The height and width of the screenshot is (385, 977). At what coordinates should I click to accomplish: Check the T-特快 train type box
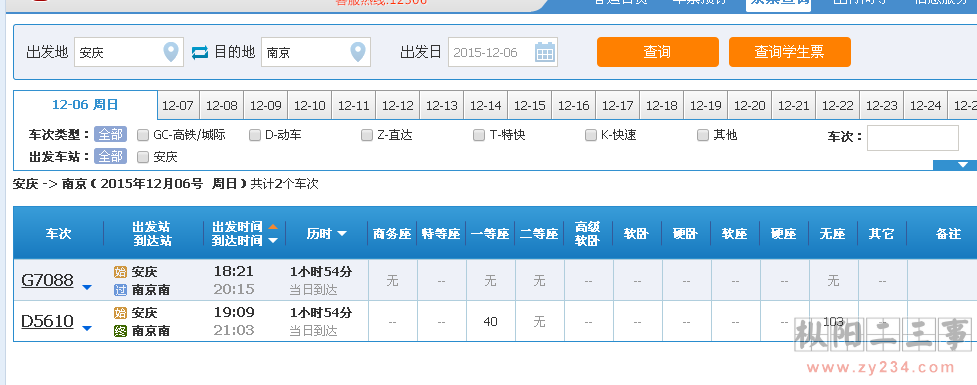(x=479, y=135)
